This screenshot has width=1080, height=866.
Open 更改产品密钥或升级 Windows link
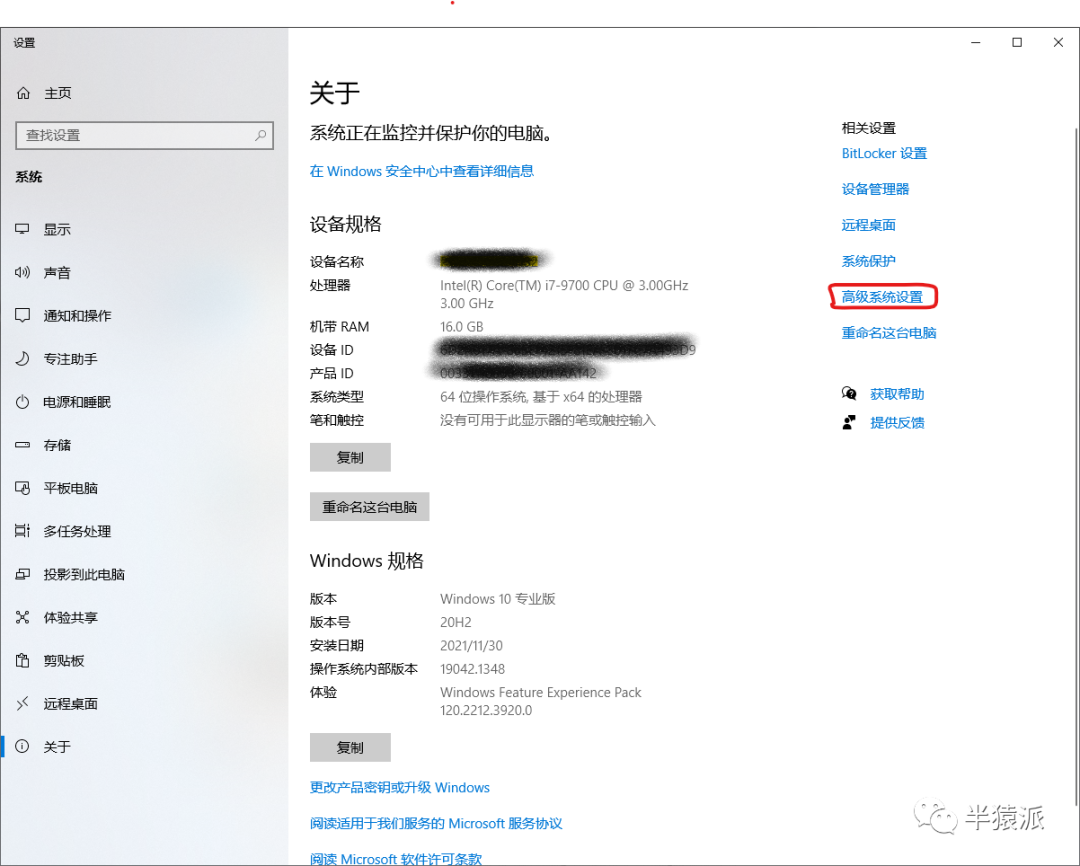coord(399,787)
